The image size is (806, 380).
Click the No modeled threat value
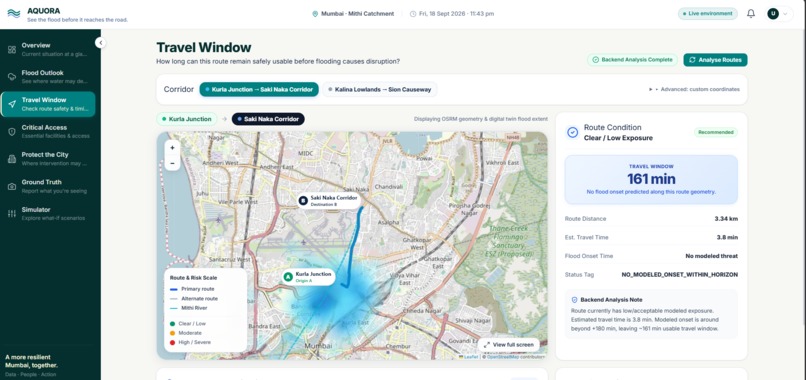tap(711, 256)
